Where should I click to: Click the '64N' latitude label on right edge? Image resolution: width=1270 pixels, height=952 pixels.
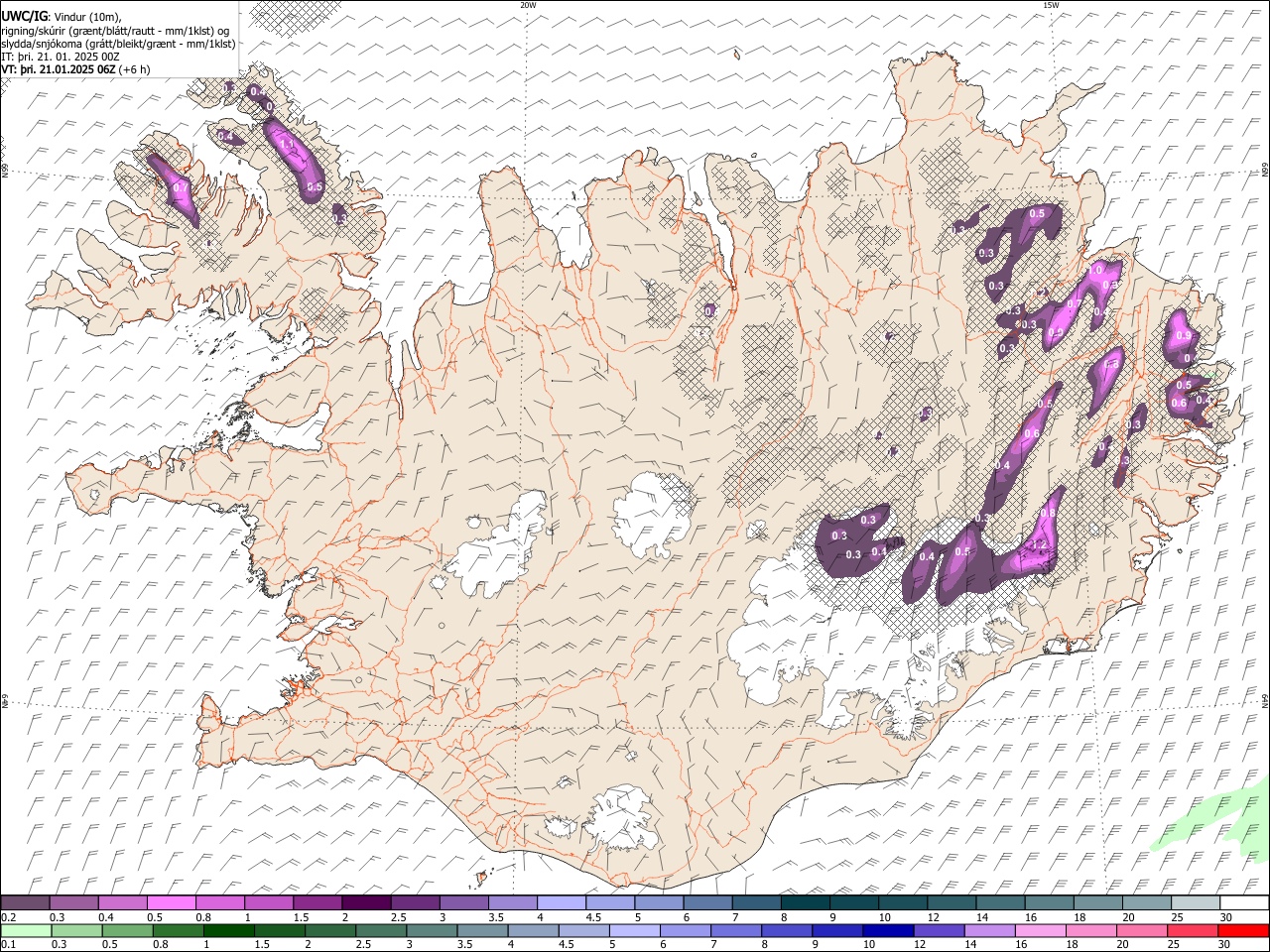[1265, 700]
